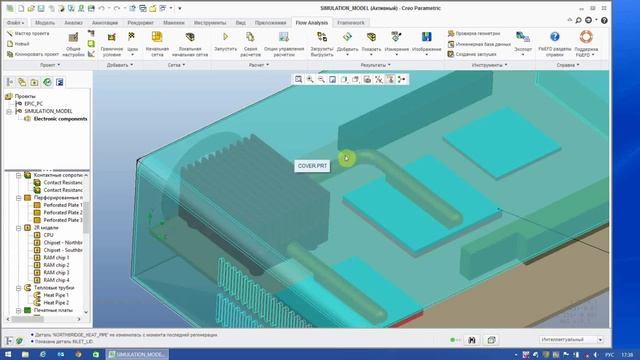Add a Граничное условие boundary condition

tap(111, 44)
